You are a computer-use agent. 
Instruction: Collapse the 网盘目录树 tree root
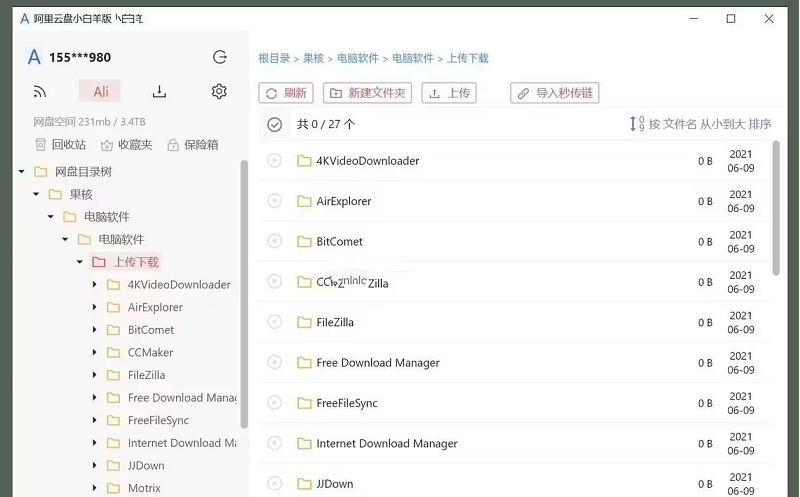[x=21, y=171]
